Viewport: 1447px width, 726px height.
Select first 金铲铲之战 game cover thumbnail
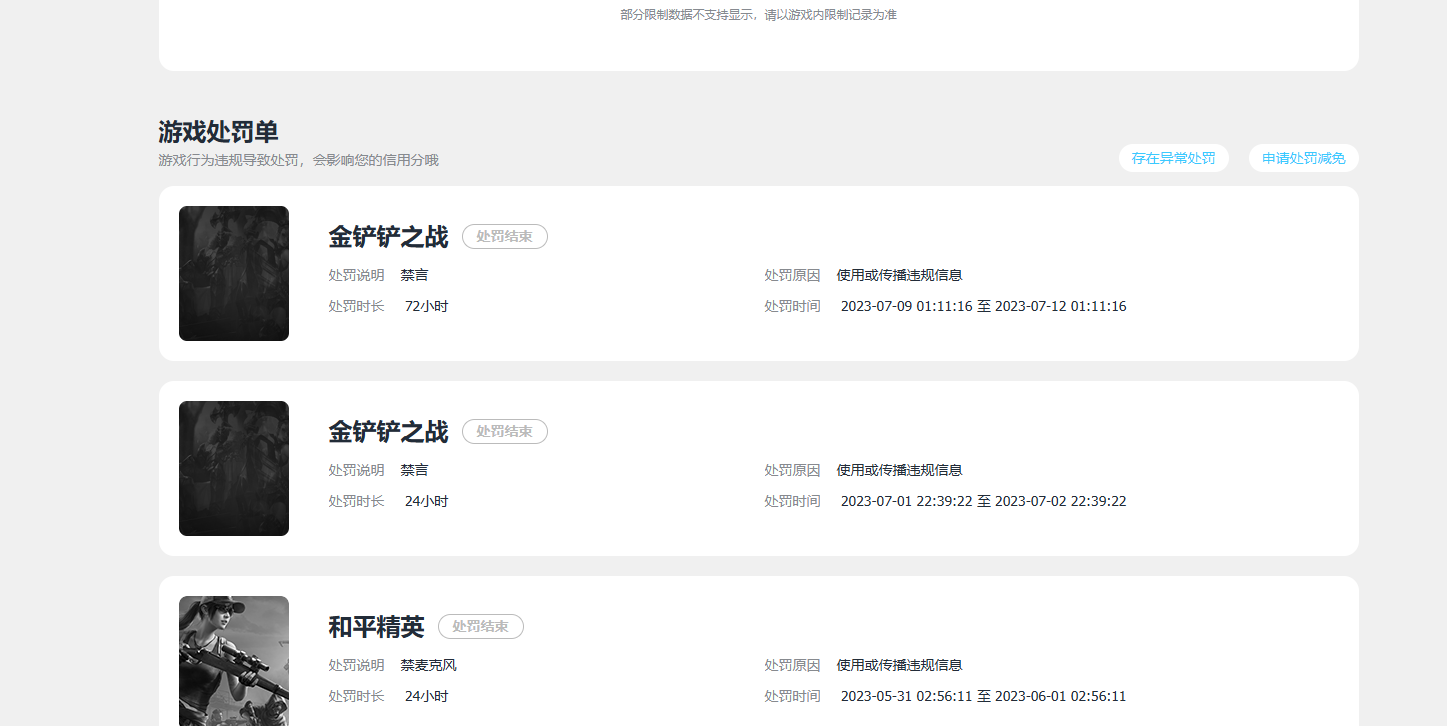[x=234, y=273]
